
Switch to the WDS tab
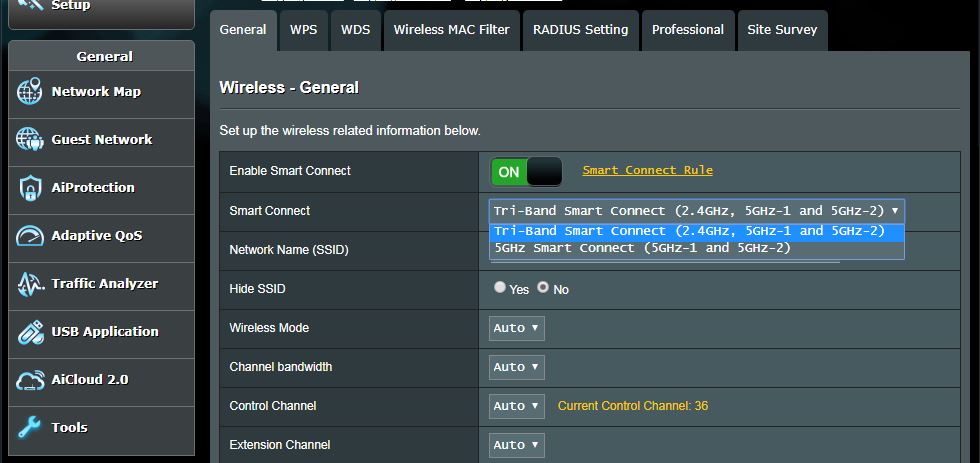click(x=356, y=30)
